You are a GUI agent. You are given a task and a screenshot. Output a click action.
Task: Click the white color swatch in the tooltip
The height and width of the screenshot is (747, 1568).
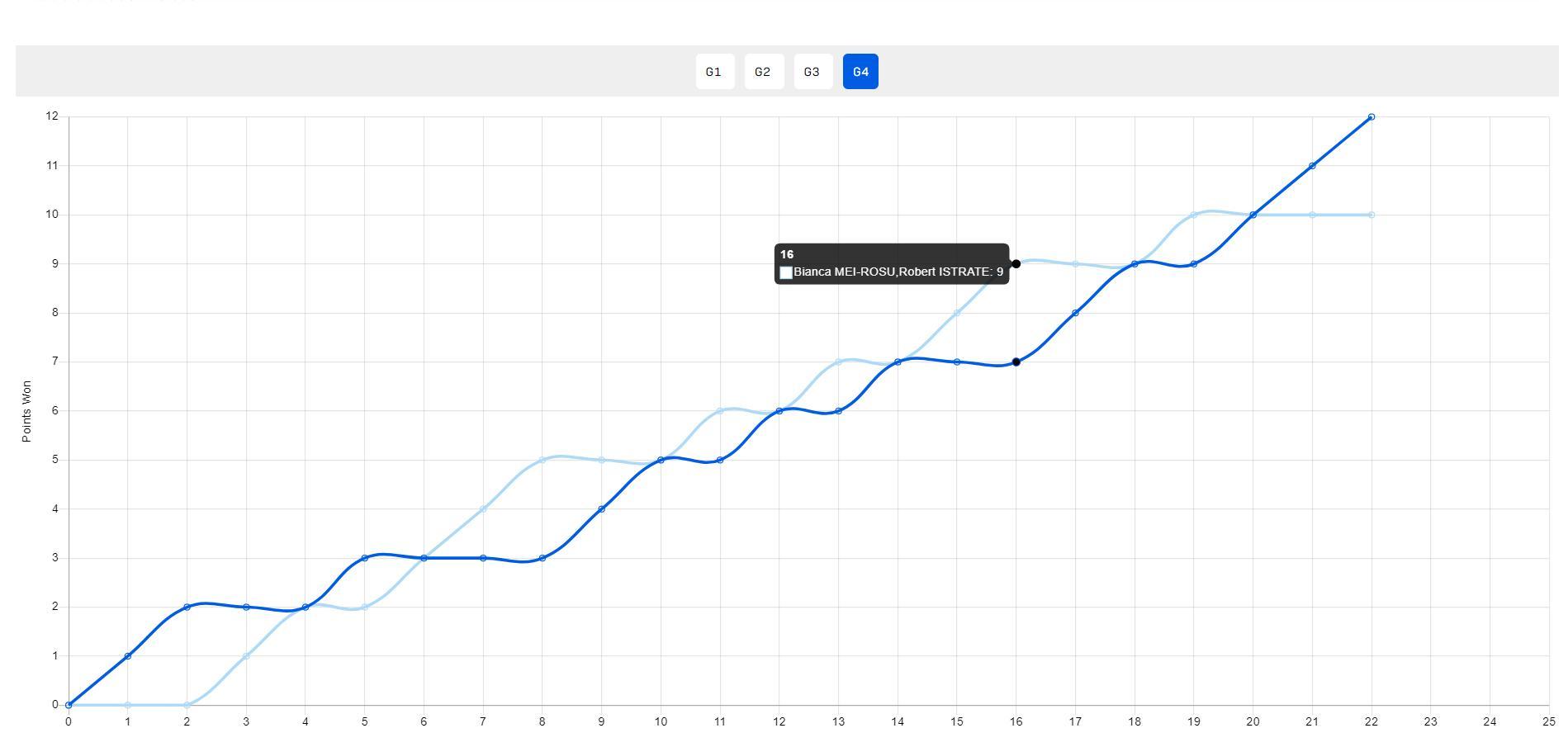click(786, 272)
